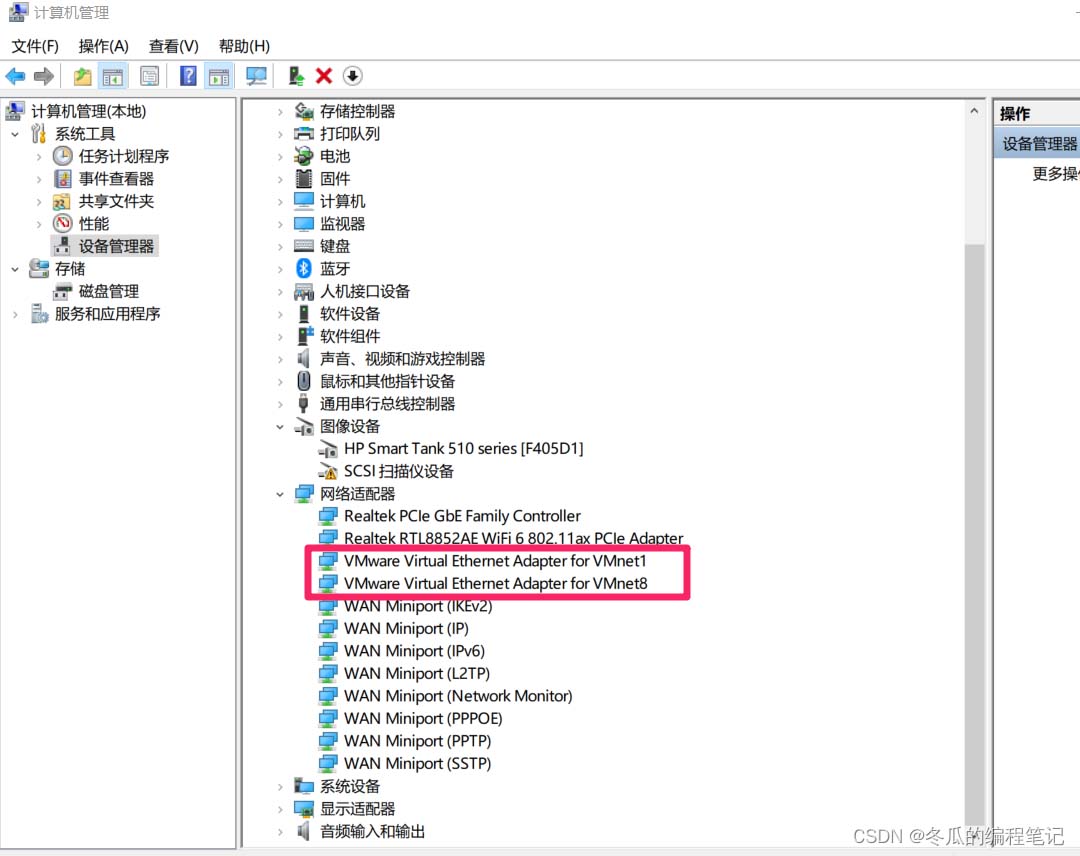The width and height of the screenshot is (1080, 856).
Task: Toggle the show/hide console tree icon
Action: (113, 76)
